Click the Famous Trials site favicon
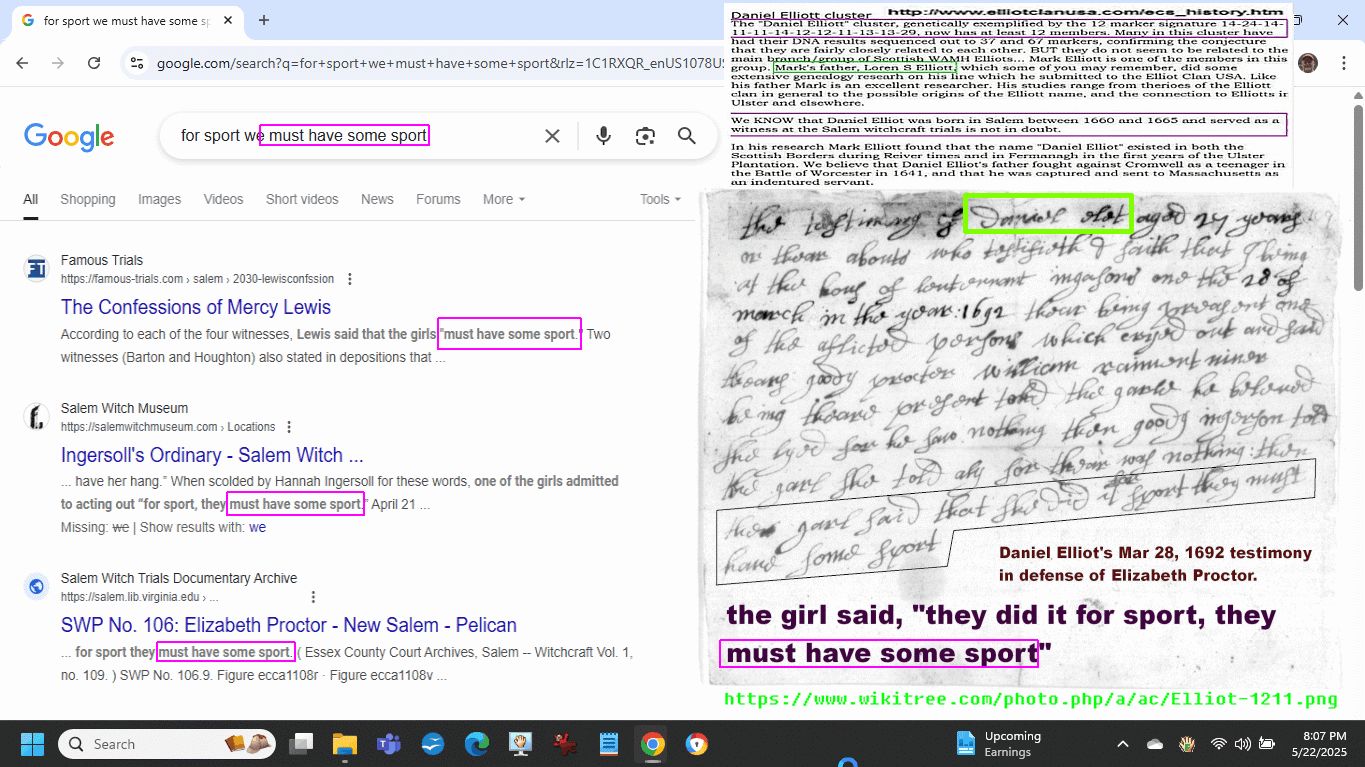The image size is (1365, 767). (36, 268)
